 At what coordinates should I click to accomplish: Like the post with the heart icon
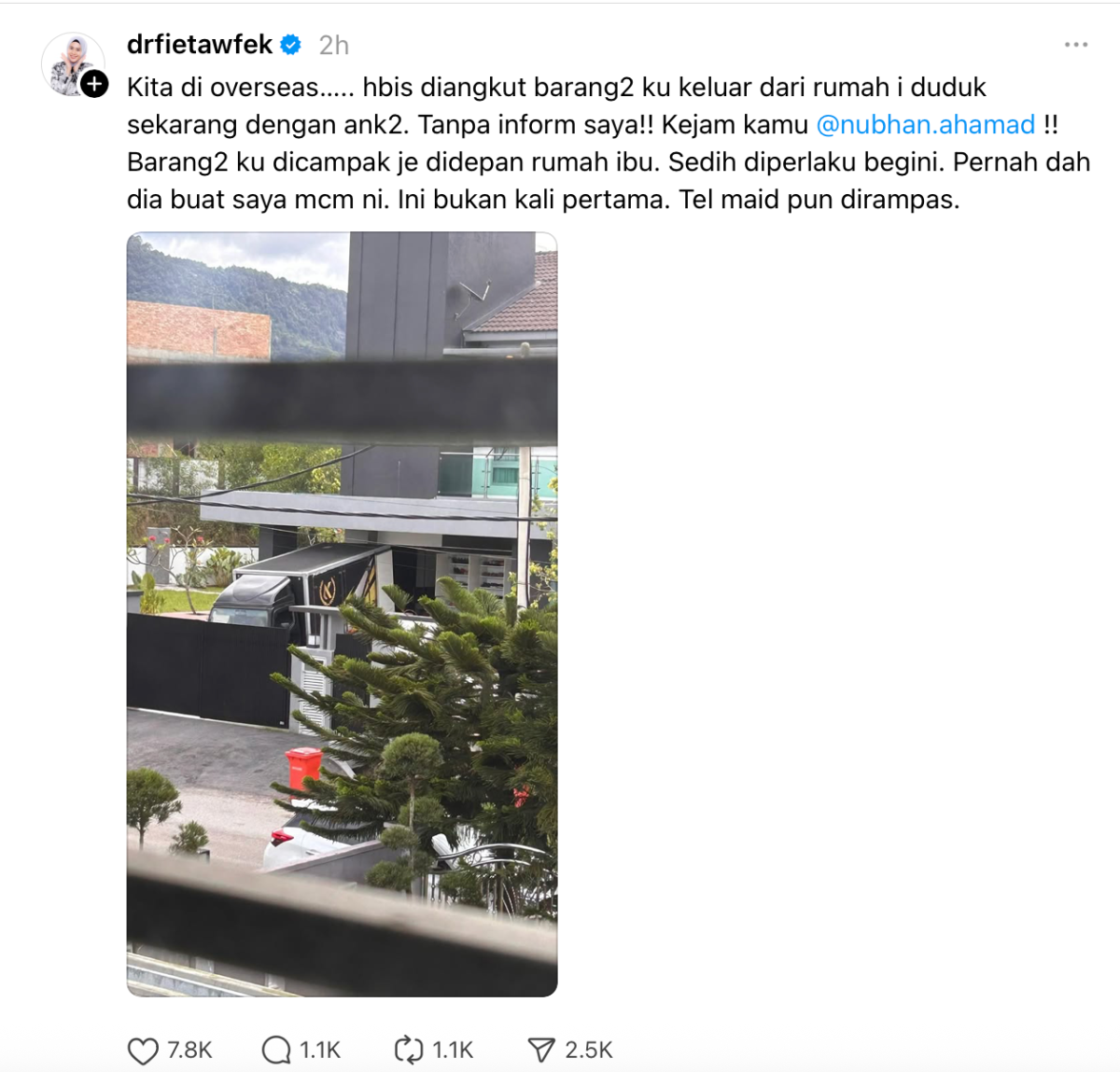(x=143, y=1051)
